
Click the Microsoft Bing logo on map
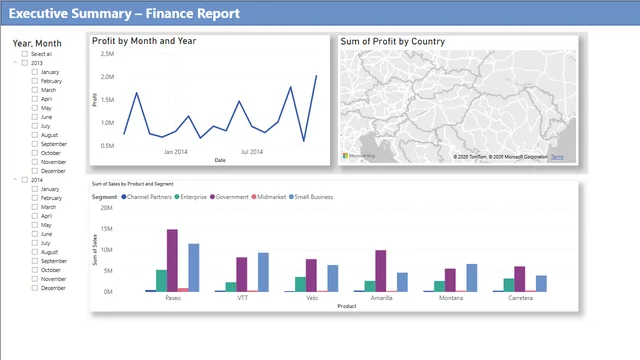pos(359,156)
